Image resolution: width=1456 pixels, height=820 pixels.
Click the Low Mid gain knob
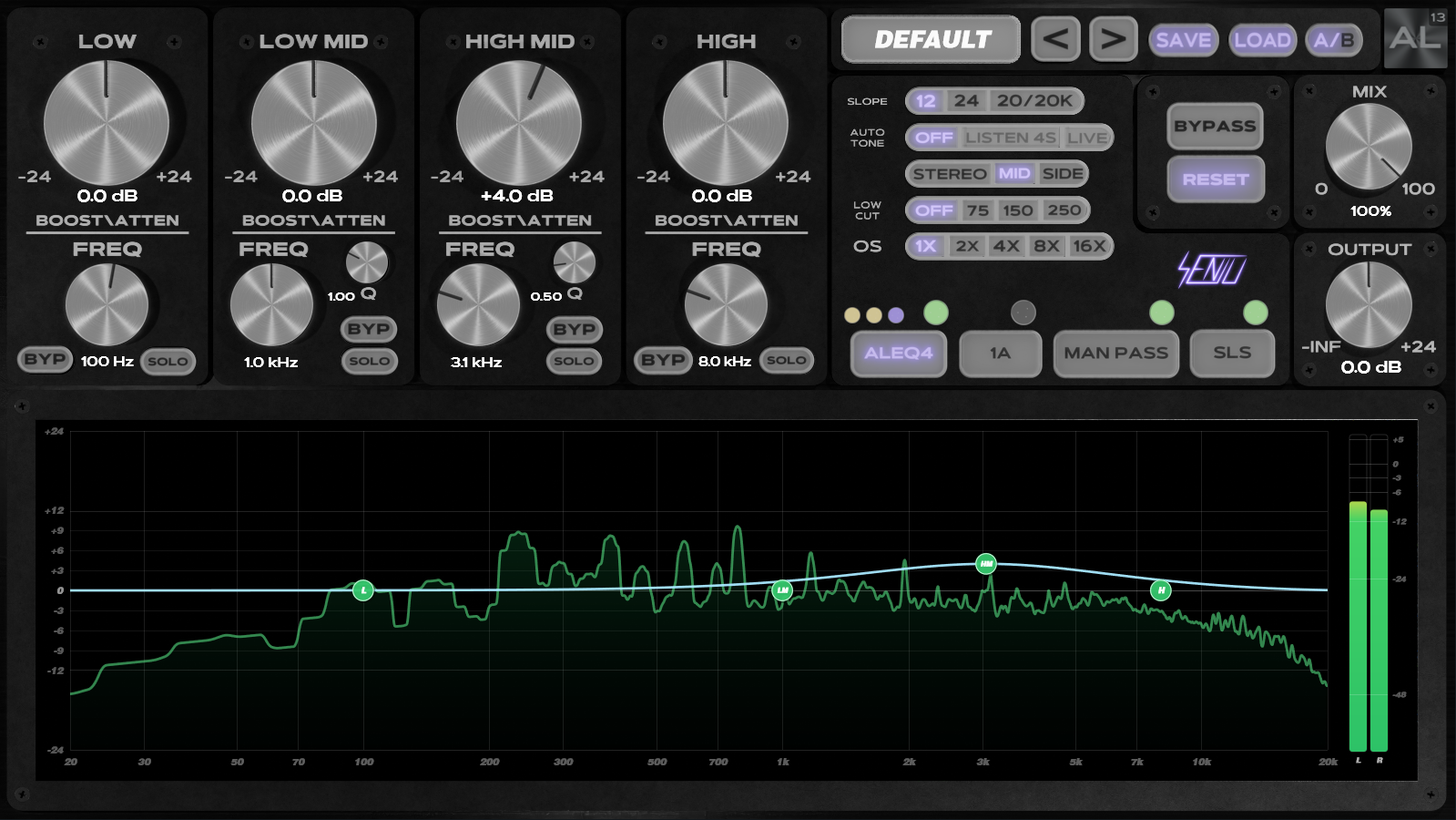313,123
